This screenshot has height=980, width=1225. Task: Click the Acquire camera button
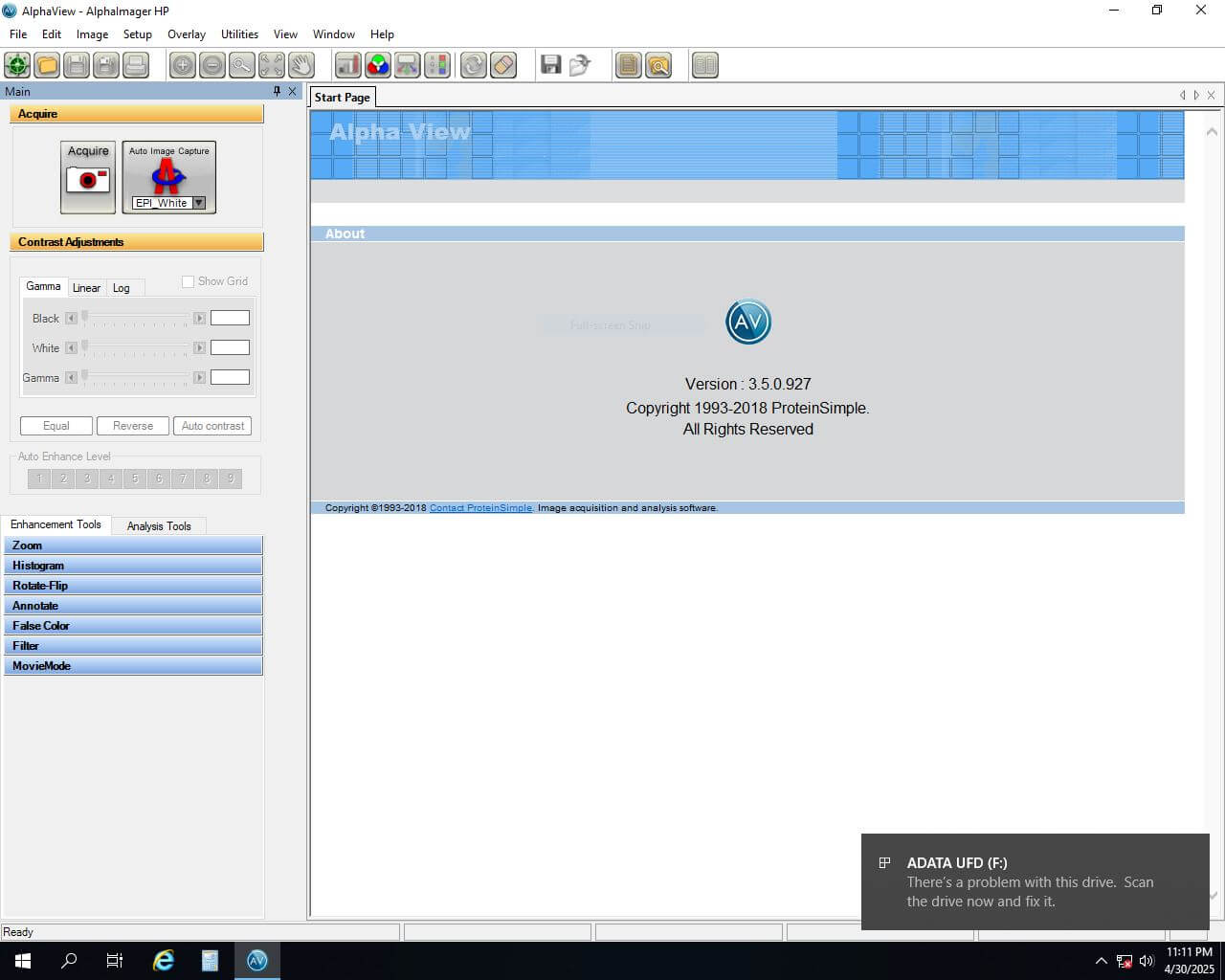pos(88,178)
